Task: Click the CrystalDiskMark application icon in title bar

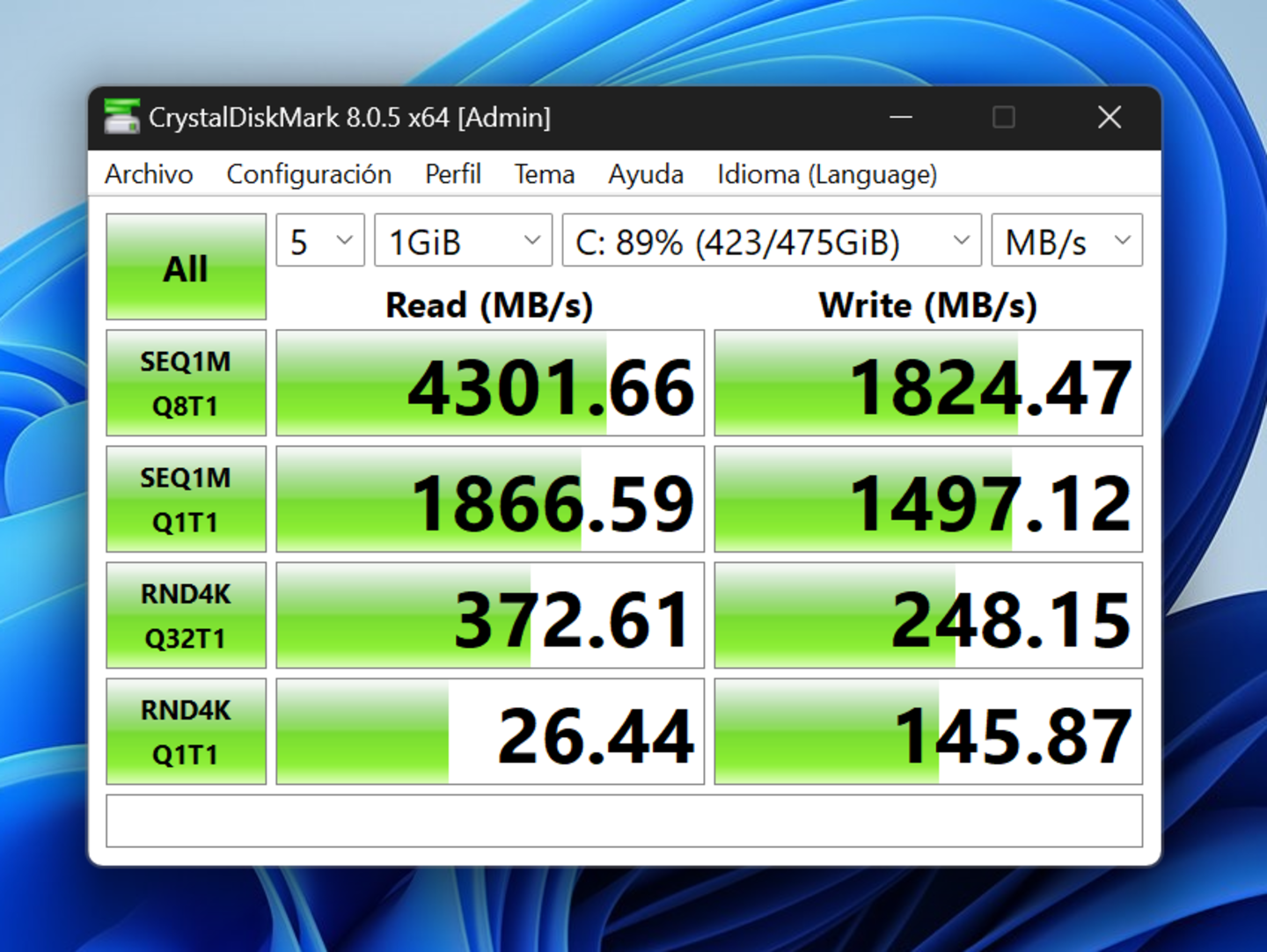Action: [x=121, y=116]
